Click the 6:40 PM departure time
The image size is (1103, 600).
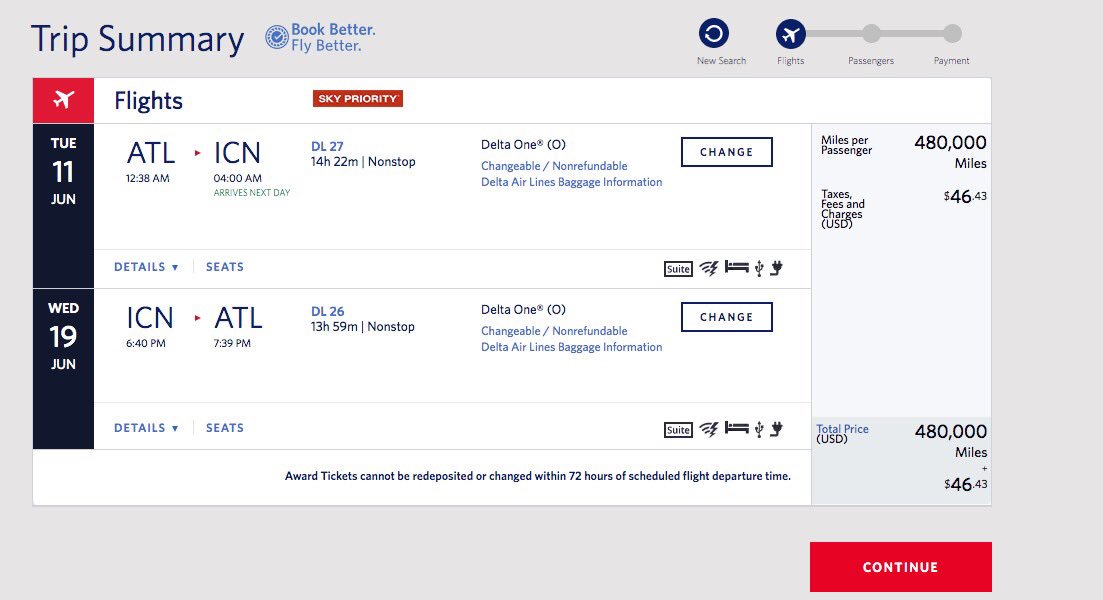pyautogui.click(x=146, y=344)
